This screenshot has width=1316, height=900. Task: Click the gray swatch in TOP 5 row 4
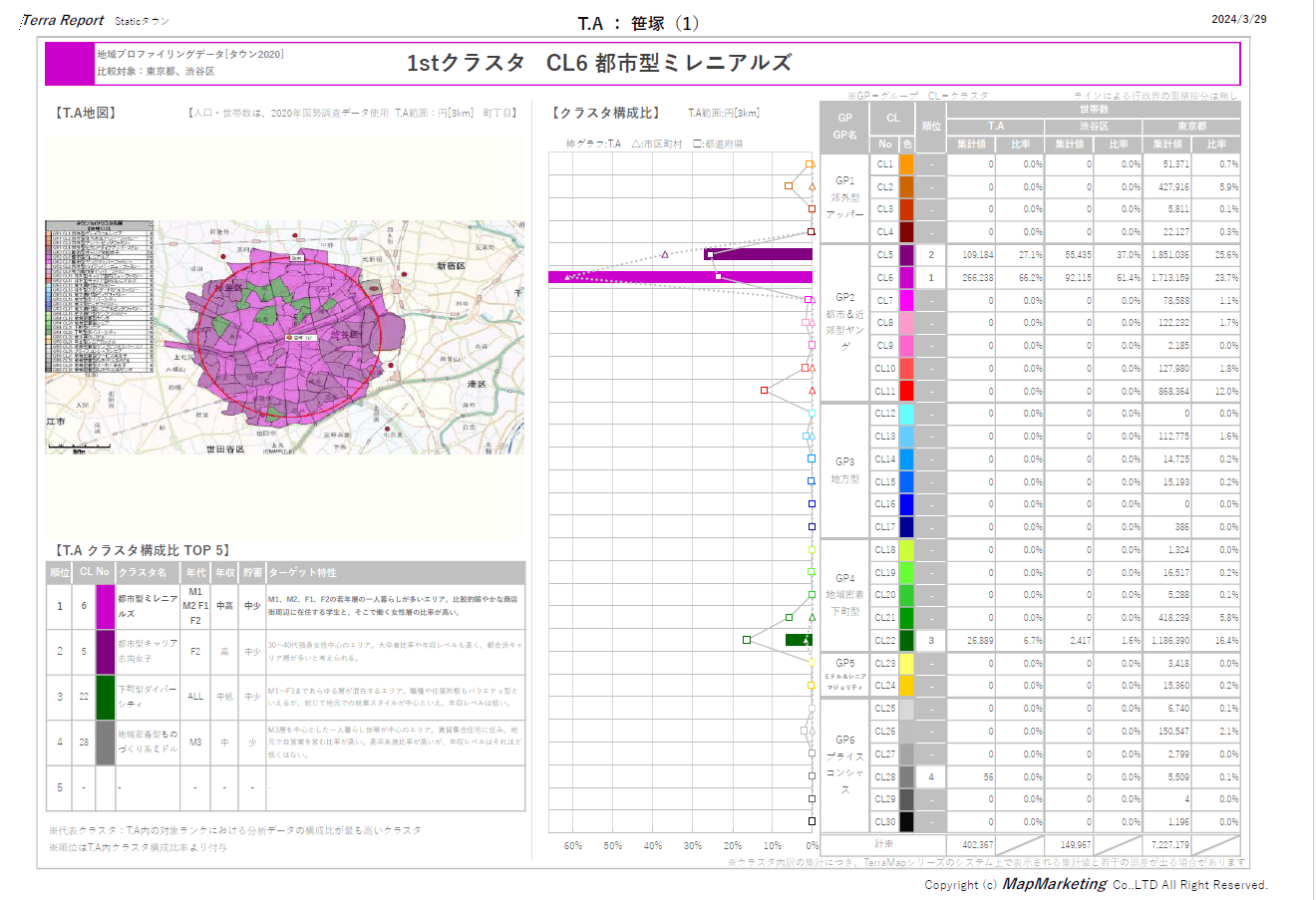click(x=106, y=743)
